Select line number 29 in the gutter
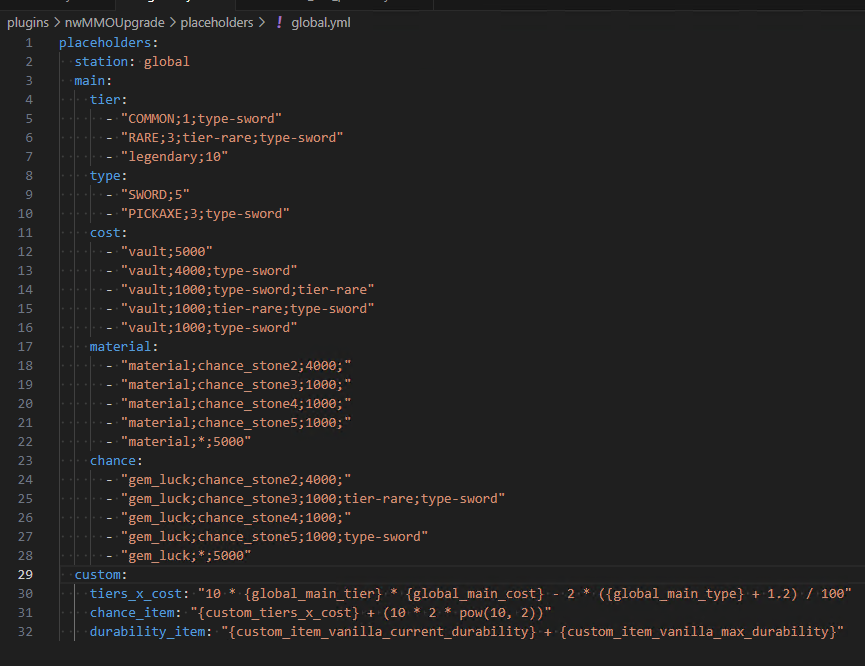The width and height of the screenshot is (865, 666). [25, 574]
